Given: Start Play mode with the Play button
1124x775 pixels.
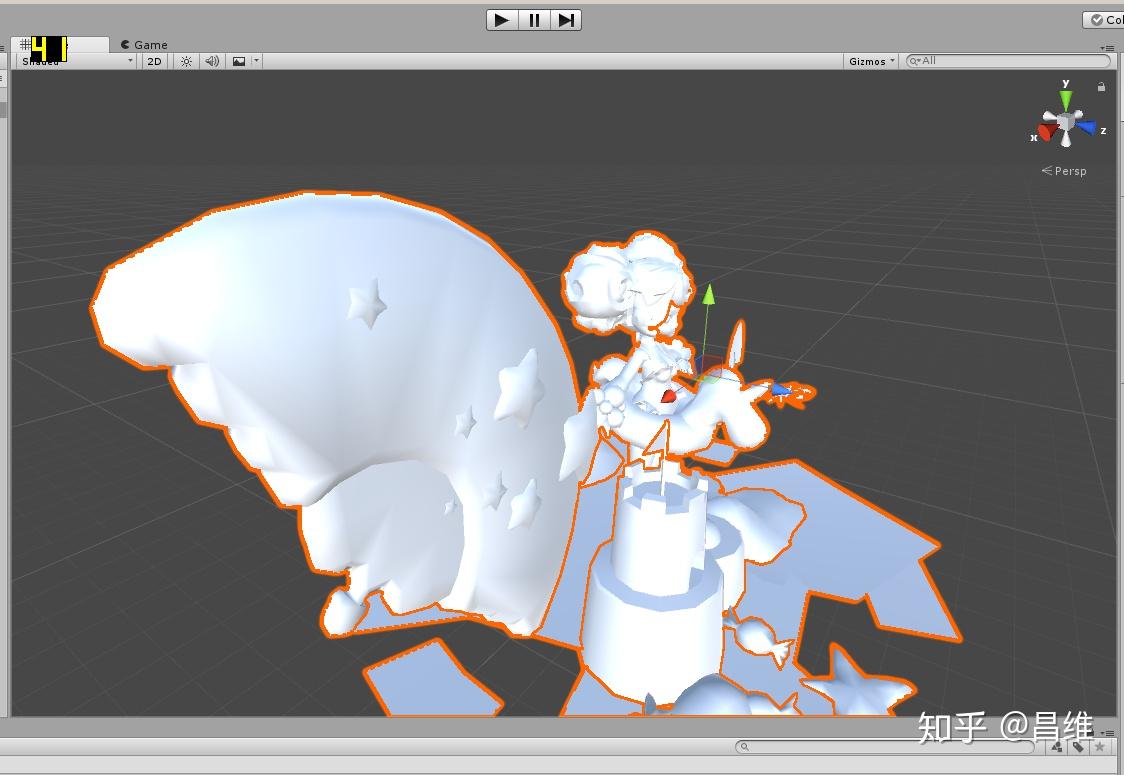Looking at the screenshot, I should [503, 20].
